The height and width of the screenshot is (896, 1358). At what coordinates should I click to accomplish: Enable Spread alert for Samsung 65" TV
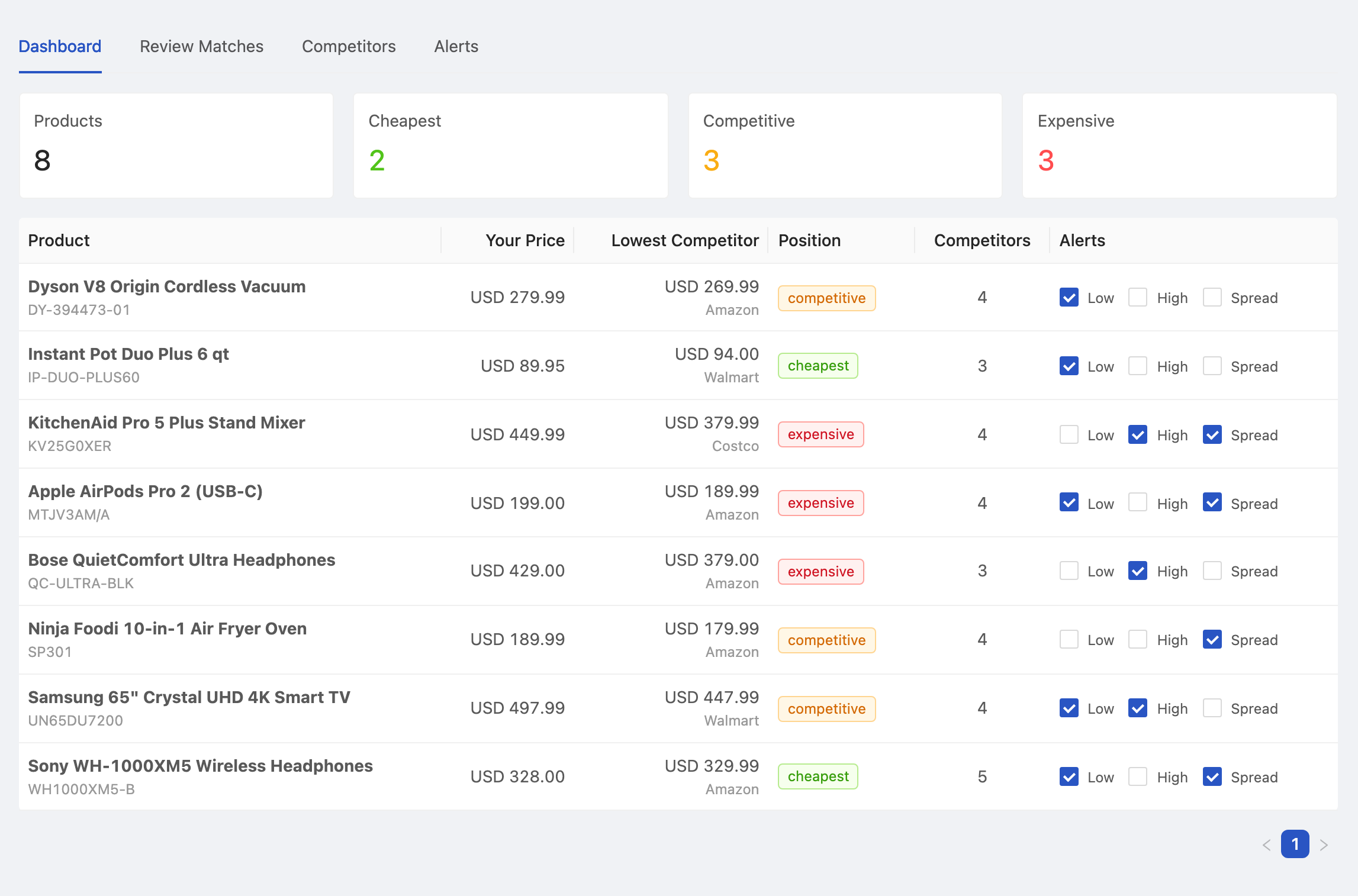[1212, 708]
